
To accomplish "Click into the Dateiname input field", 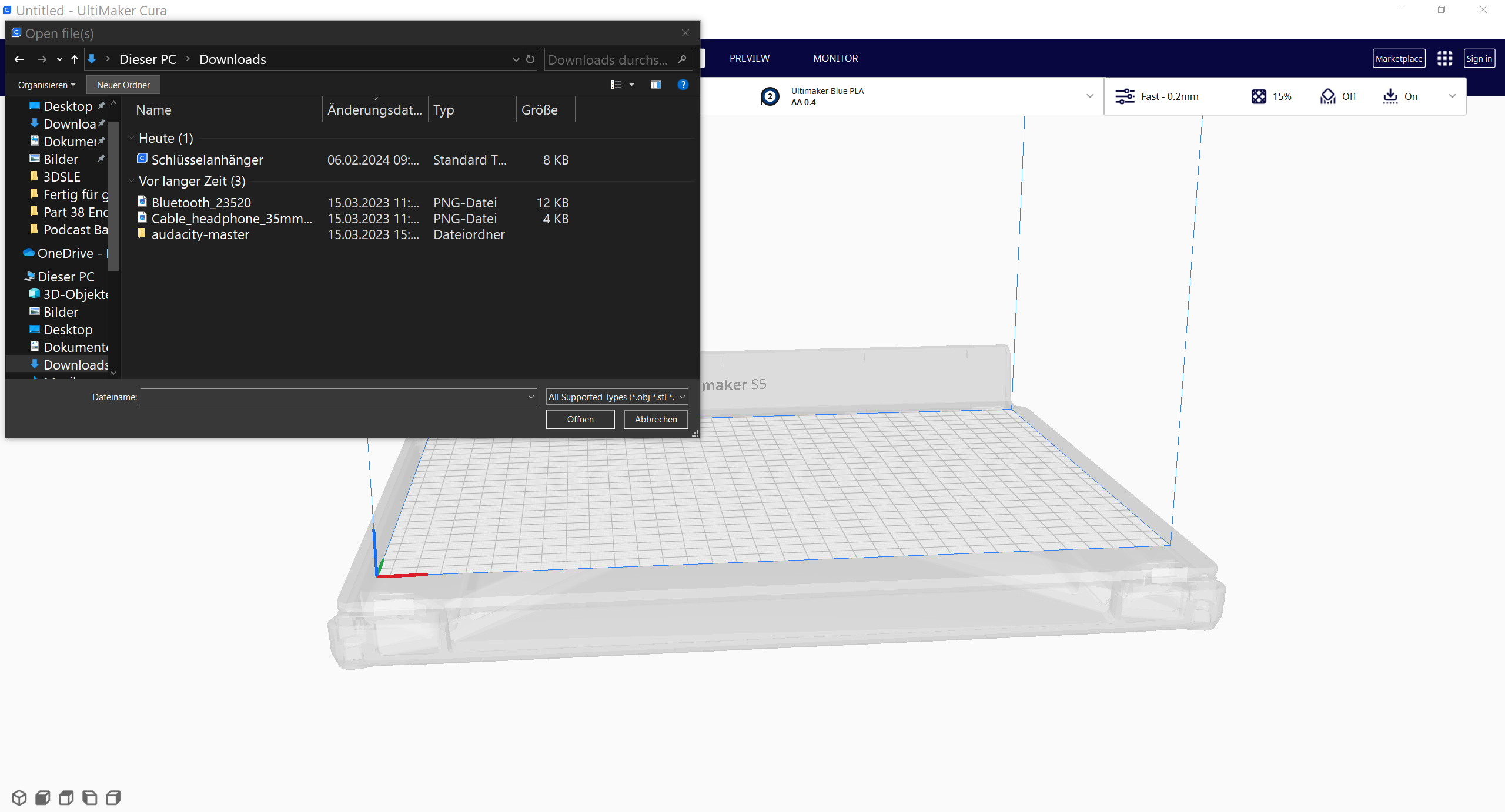I will point(333,397).
